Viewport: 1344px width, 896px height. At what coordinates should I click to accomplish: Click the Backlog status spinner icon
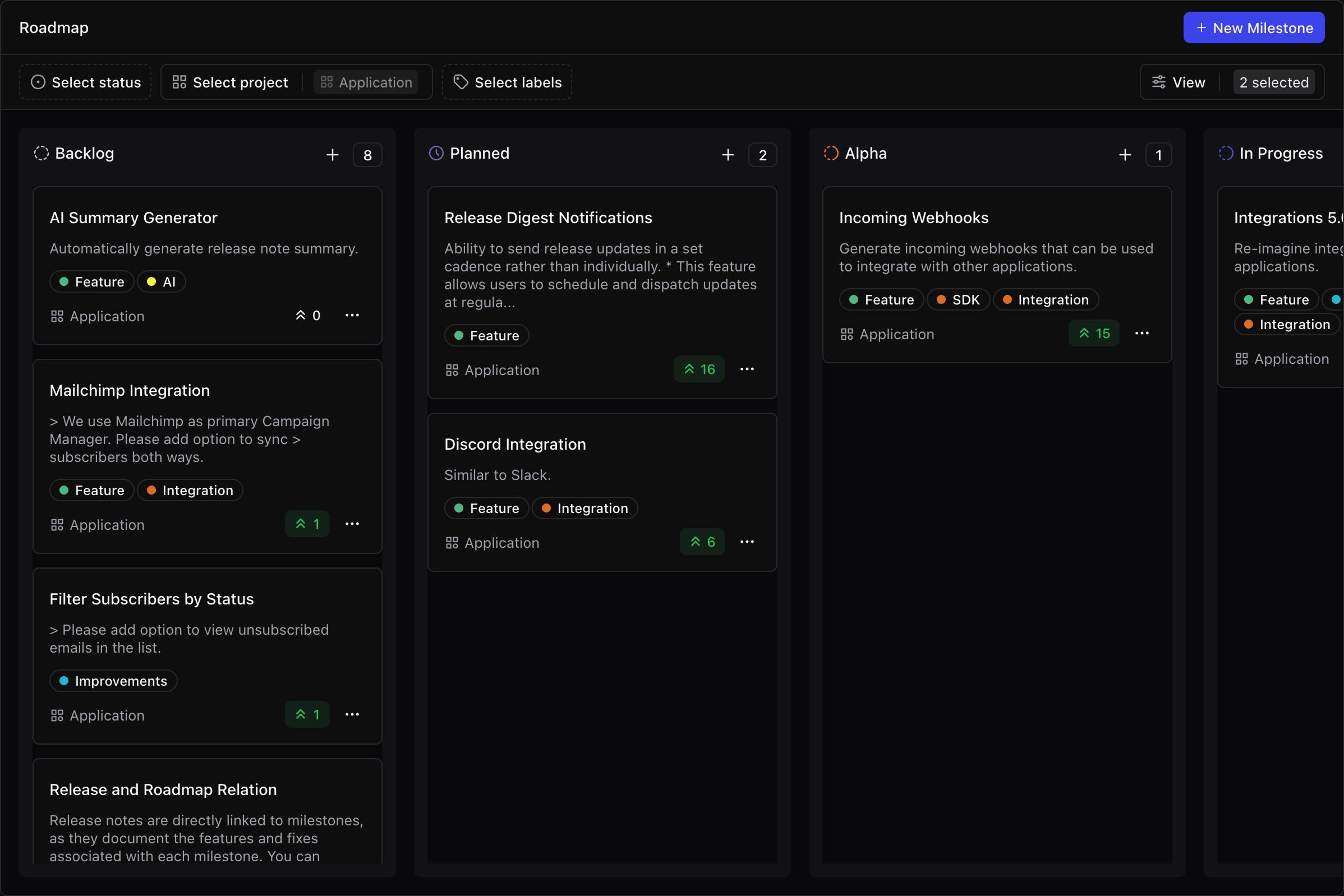tap(40, 153)
